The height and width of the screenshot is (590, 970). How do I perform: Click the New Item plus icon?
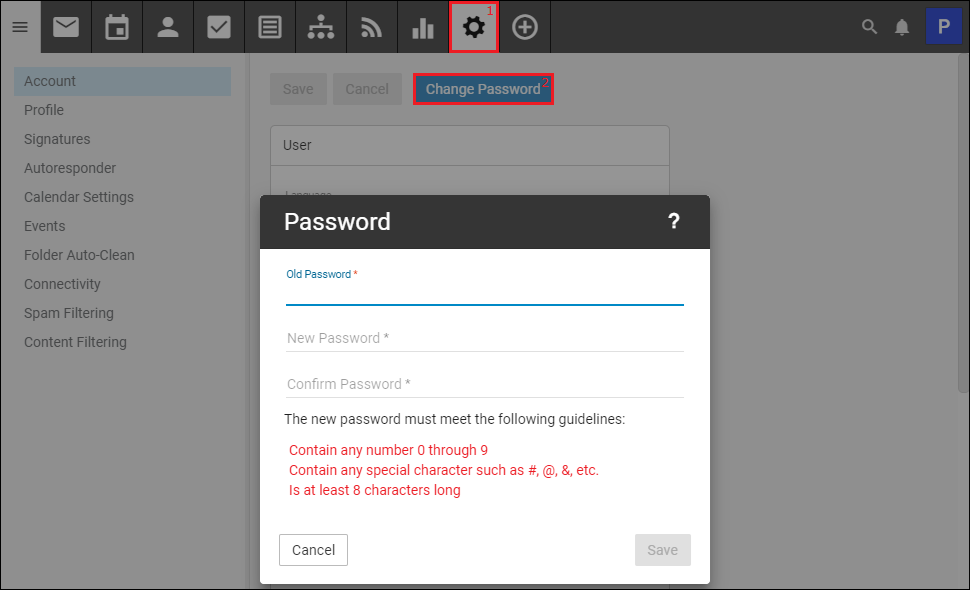coord(525,26)
